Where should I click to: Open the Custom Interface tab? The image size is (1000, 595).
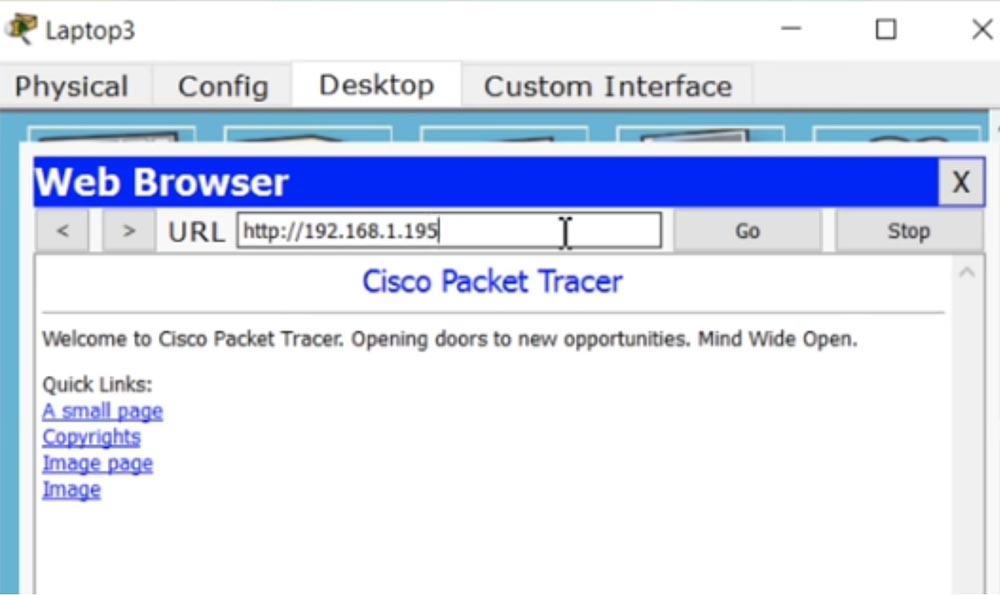coord(607,86)
